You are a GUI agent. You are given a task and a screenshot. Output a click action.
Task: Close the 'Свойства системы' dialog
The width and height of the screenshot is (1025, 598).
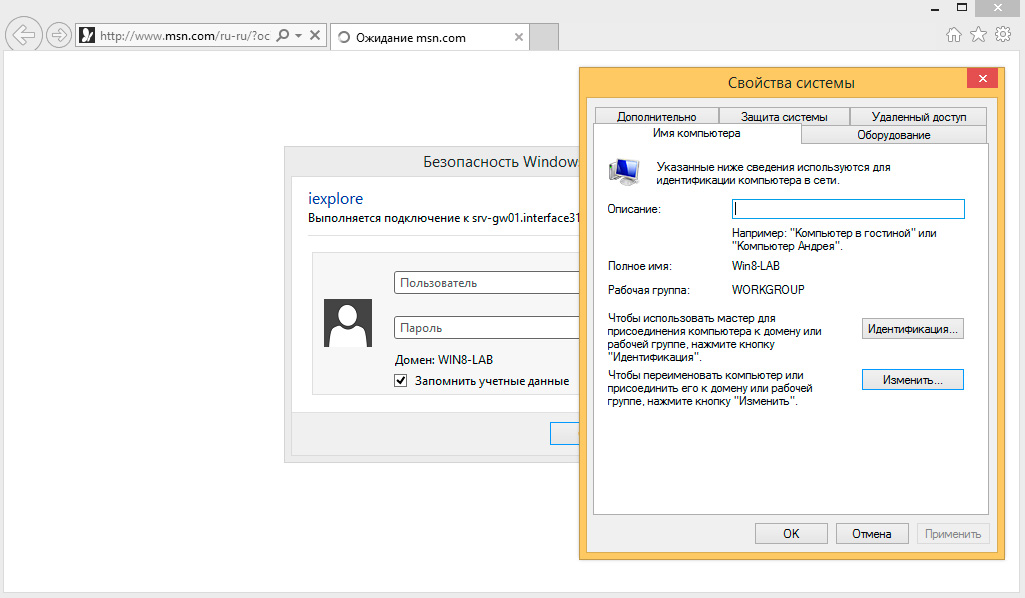(x=983, y=78)
